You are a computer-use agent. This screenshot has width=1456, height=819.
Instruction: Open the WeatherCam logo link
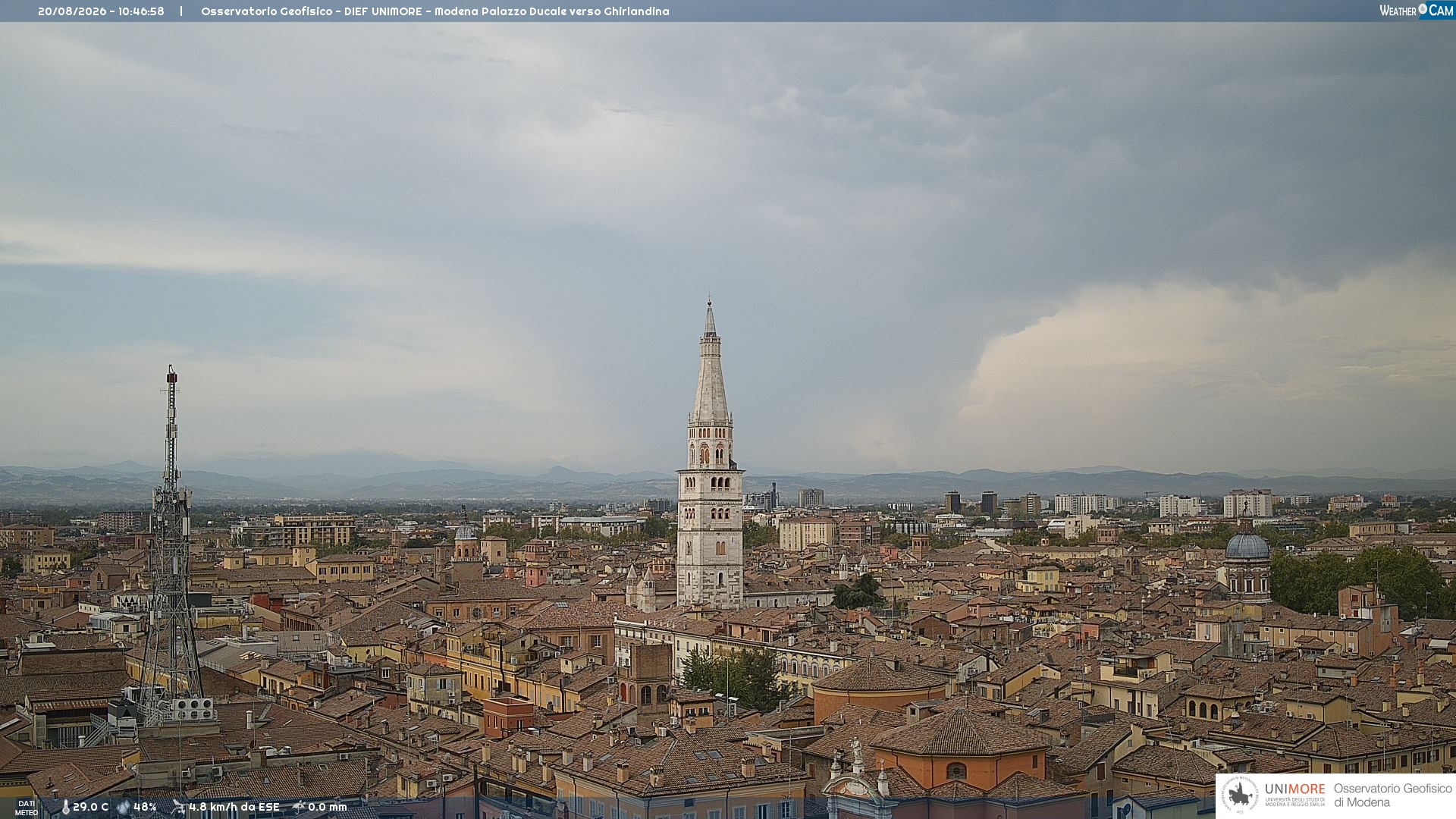[x=1417, y=10]
